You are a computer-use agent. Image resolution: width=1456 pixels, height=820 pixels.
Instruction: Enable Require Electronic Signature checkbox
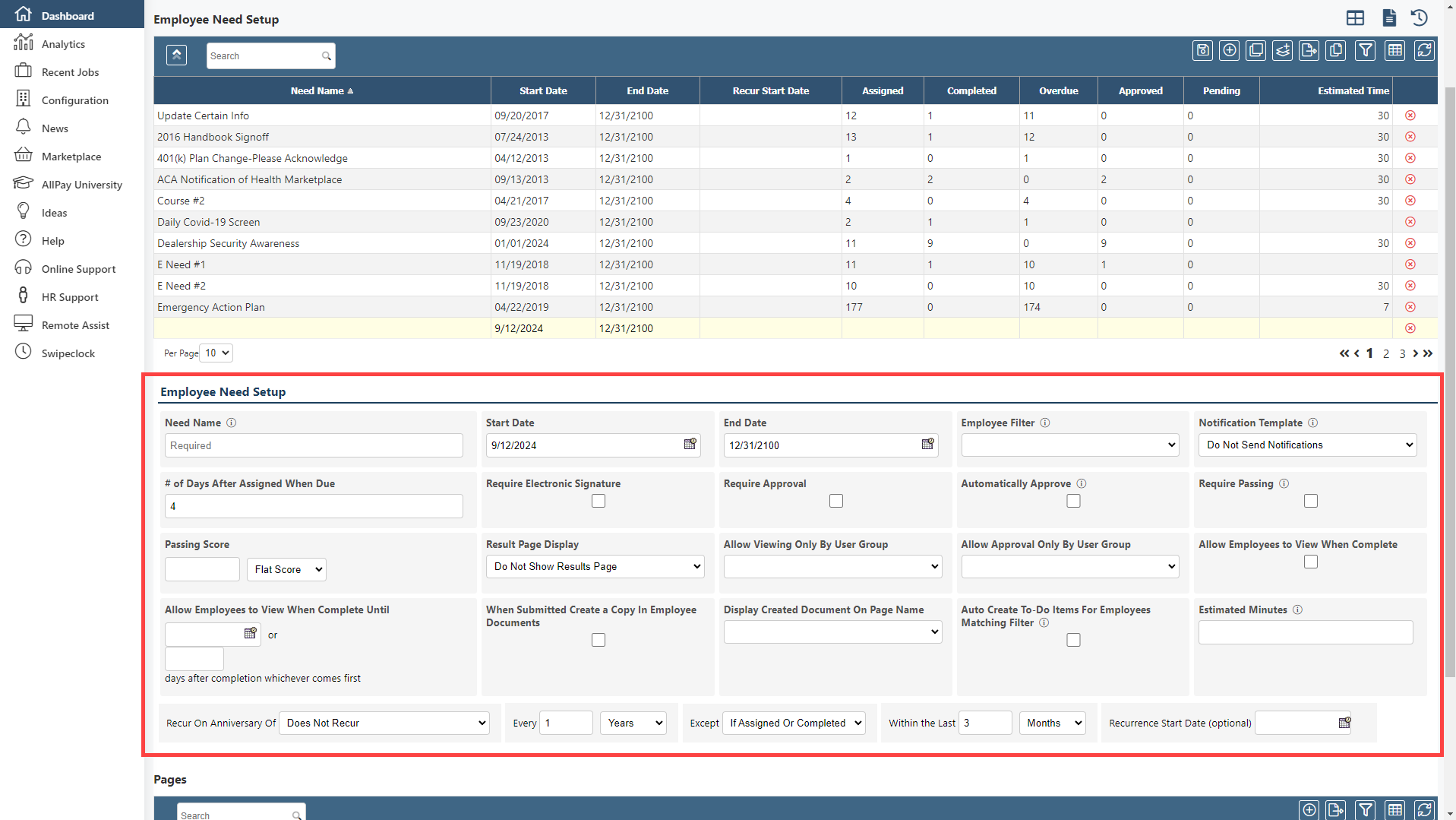[x=599, y=501]
